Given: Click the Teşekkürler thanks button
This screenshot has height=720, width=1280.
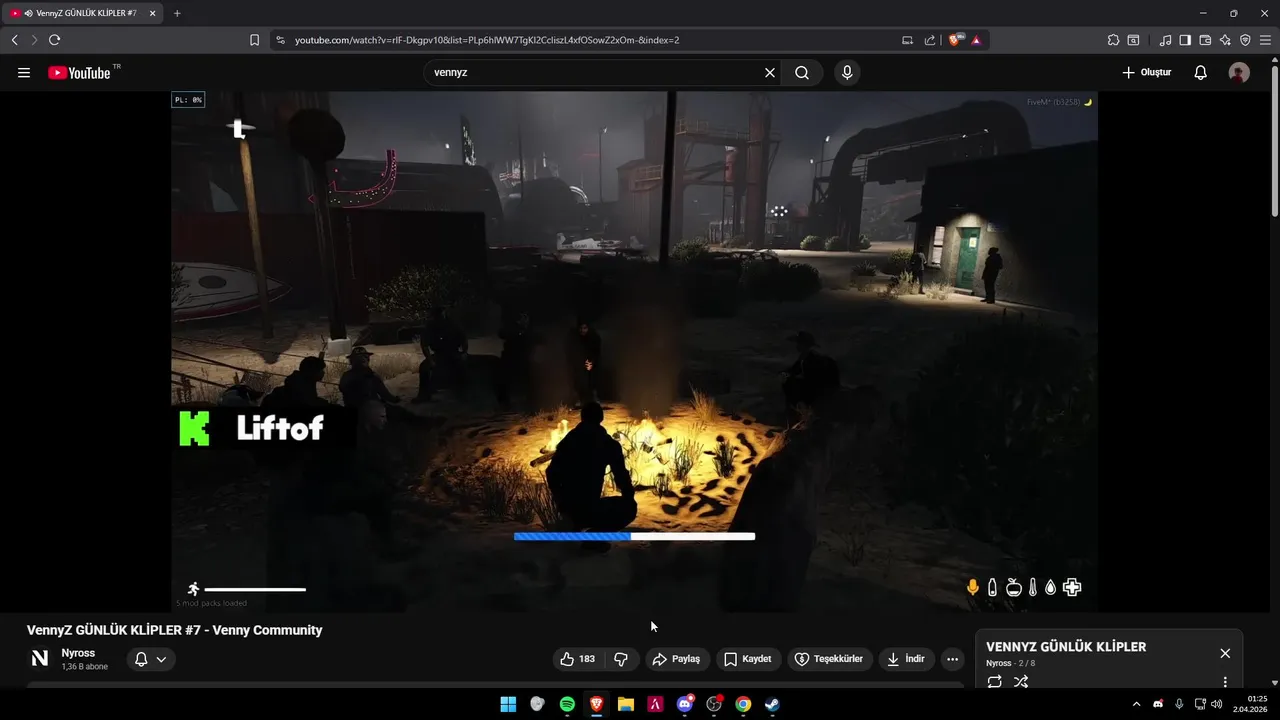Looking at the screenshot, I should 829,659.
